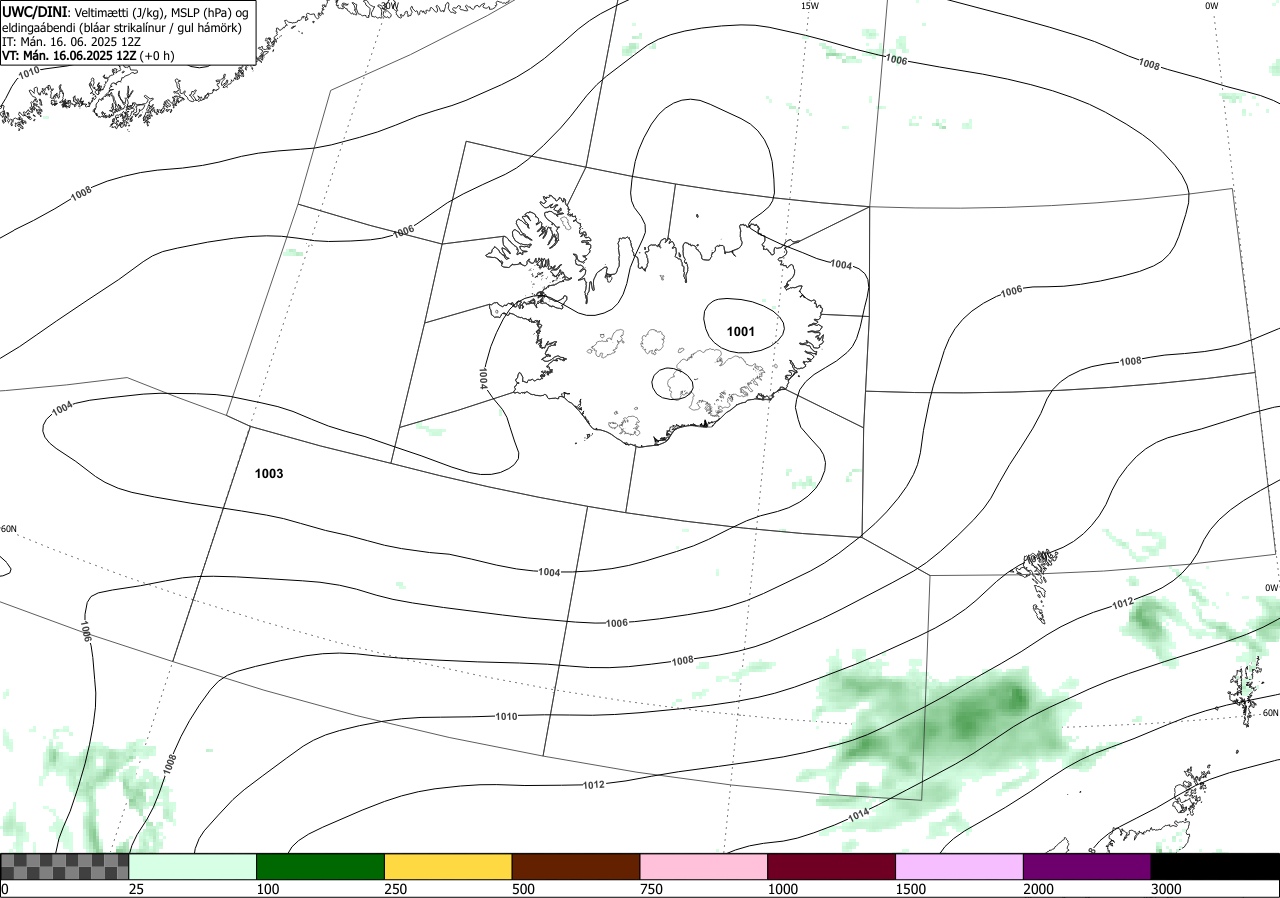This screenshot has width=1280, height=898.
Task: Click the legend value label 1000
Action: click(783, 889)
